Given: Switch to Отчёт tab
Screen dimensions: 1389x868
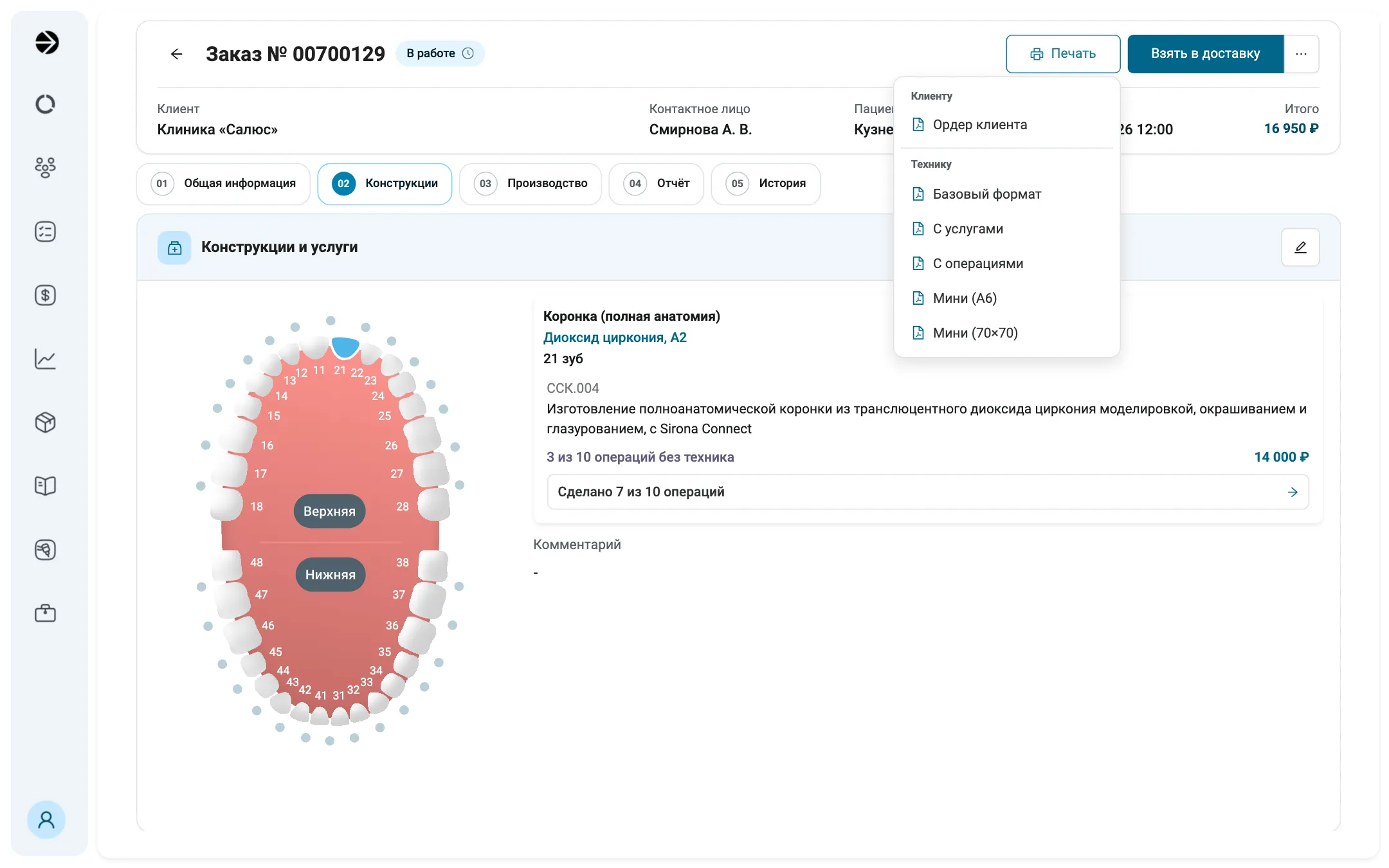Looking at the screenshot, I should tap(656, 184).
